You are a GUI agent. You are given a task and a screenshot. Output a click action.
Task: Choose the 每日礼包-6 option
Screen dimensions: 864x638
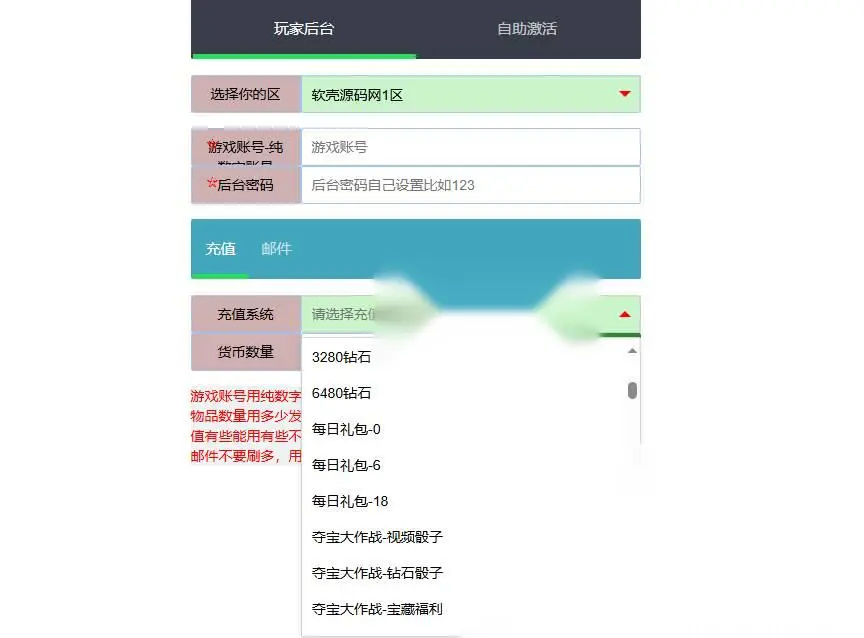(x=471, y=465)
